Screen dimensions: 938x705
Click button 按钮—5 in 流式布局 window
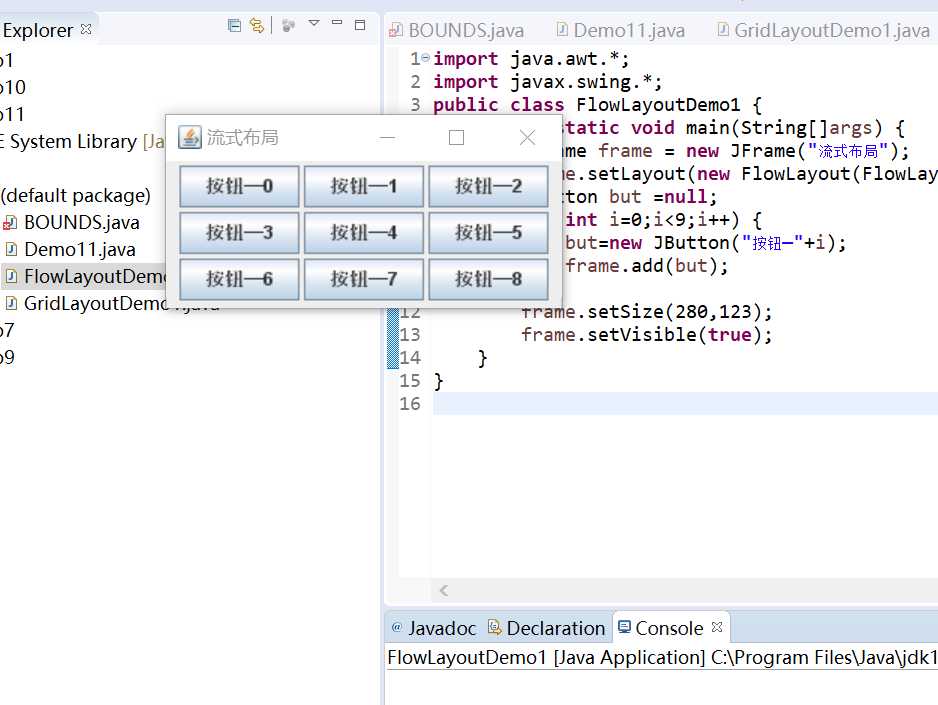[x=488, y=232]
